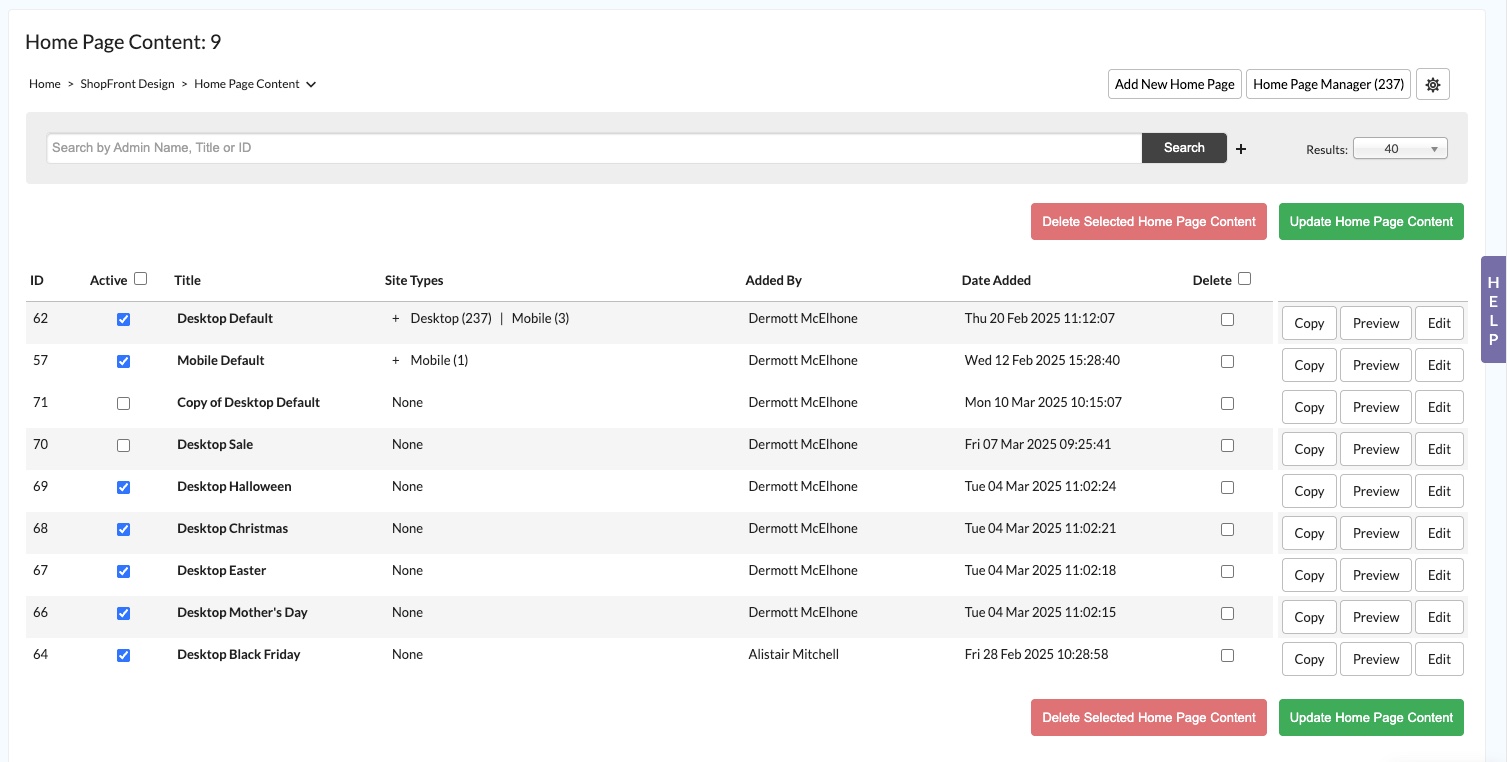Open the gear settings icon
The image size is (1507, 762).
pyautogui.click(x=1432, y=85)
